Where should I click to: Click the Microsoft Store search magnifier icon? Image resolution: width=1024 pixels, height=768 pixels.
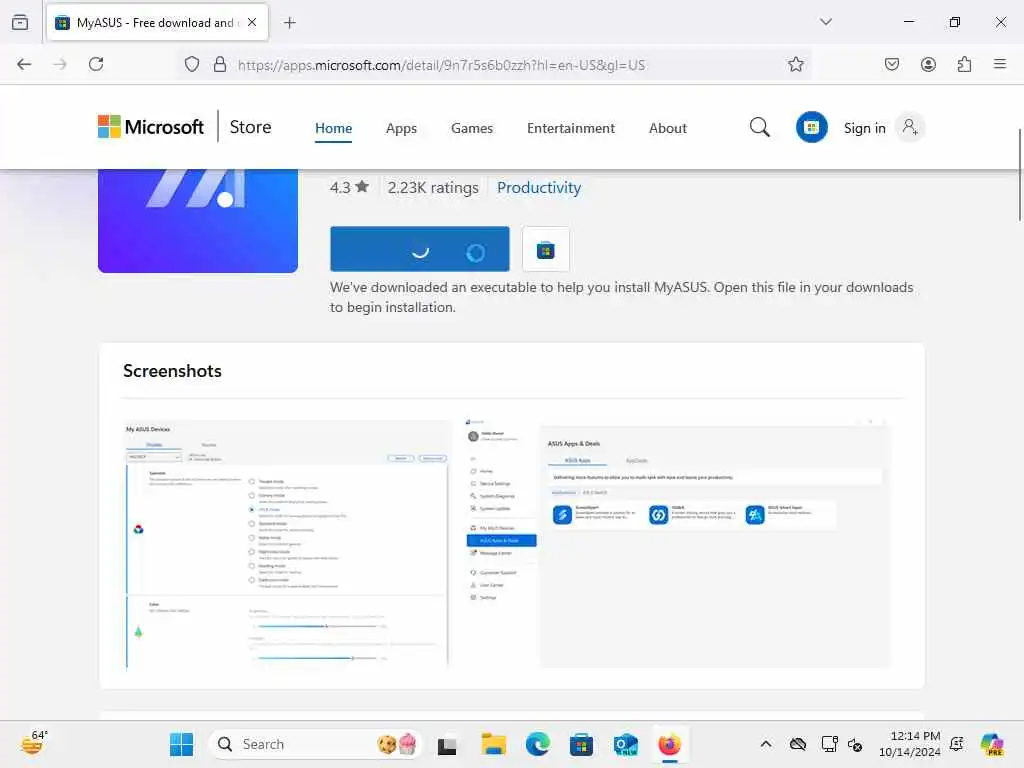click(760, 127)
